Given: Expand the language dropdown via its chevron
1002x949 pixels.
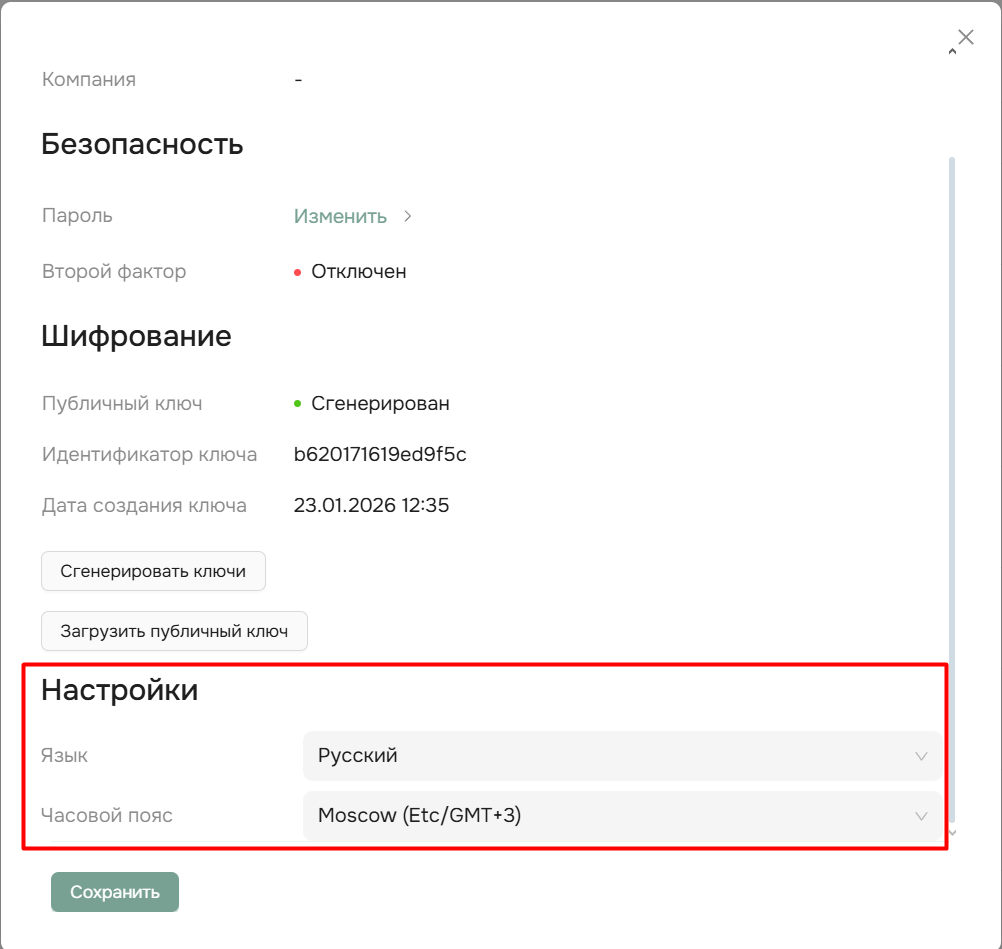Looking at the screenshot, I should pyautogui.click(x=921, y=756).
